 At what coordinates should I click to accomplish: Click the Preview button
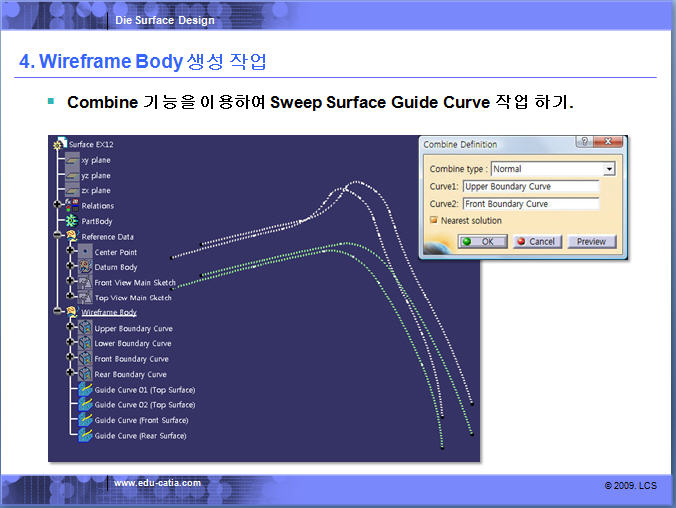pos(591,242)
